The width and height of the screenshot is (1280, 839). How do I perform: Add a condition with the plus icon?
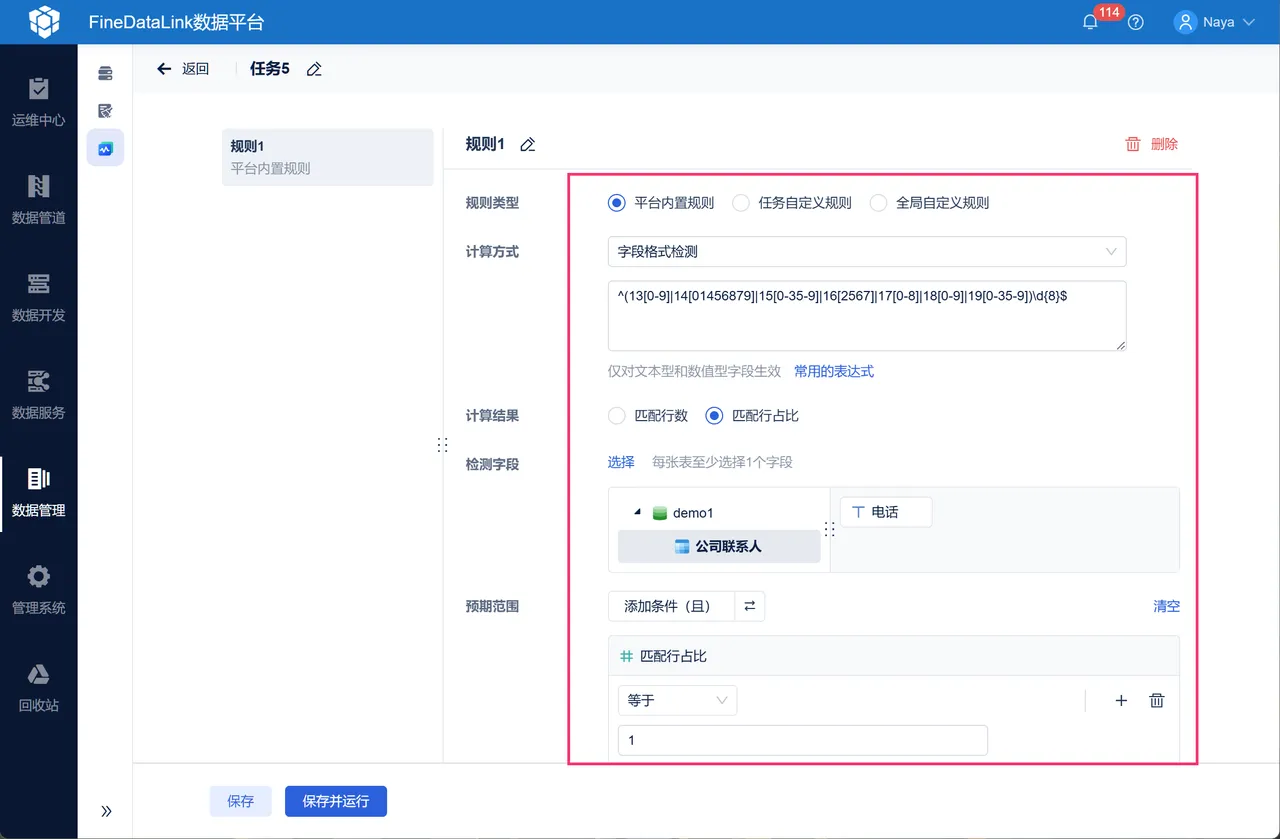(x=1121, y=700)
